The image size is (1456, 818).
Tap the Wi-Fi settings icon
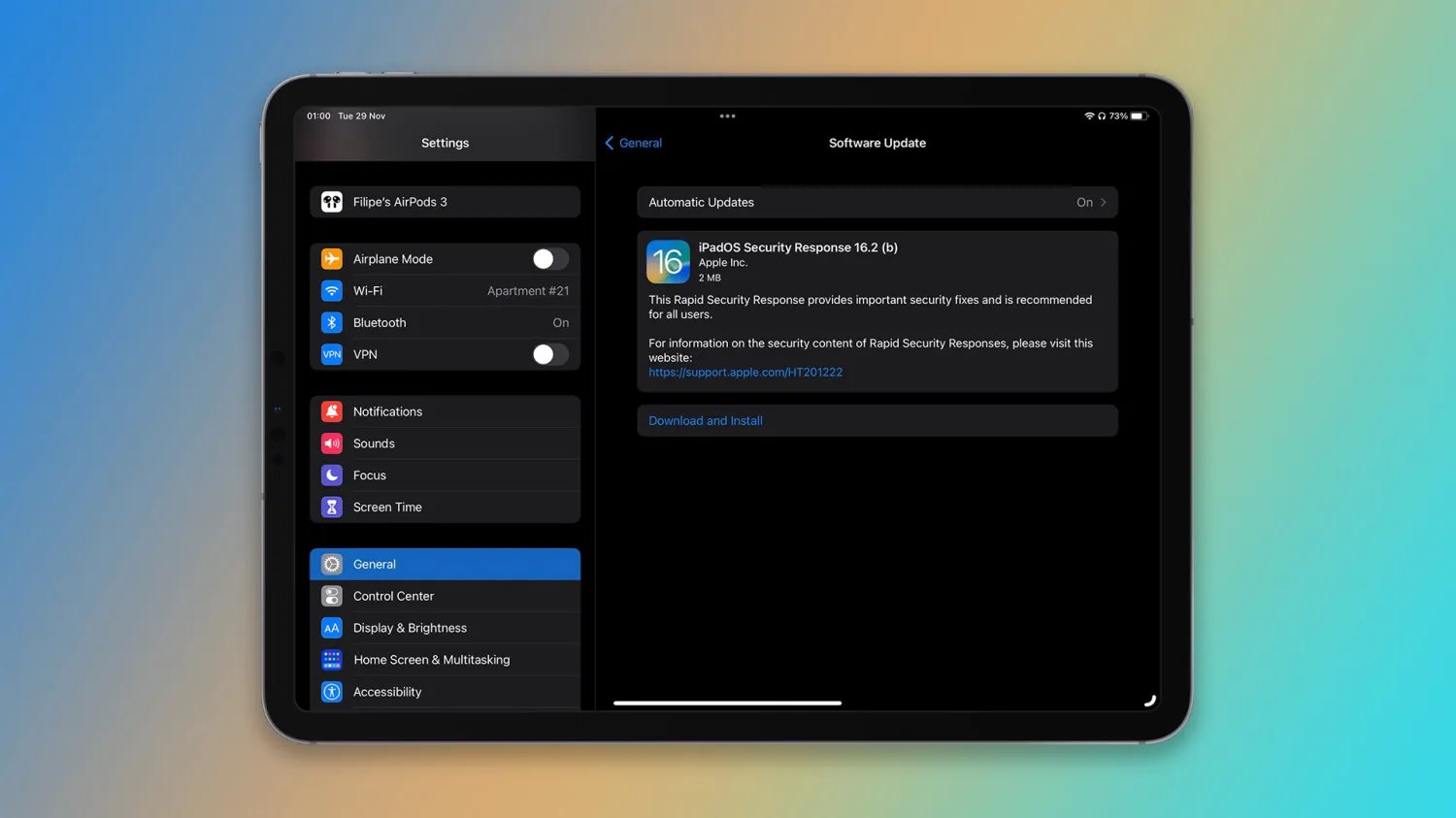(332, 291)
